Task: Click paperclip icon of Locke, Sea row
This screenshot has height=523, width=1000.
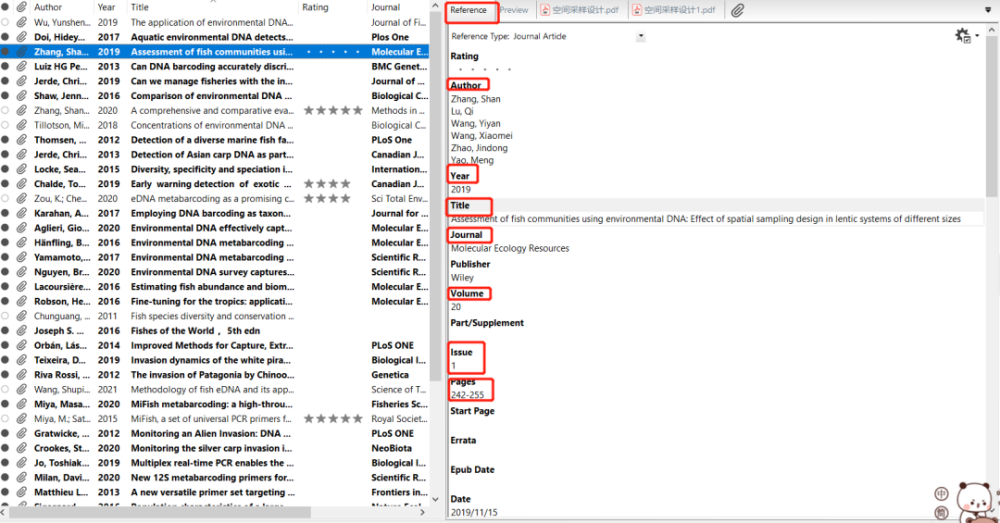Action: coord(22,169)
